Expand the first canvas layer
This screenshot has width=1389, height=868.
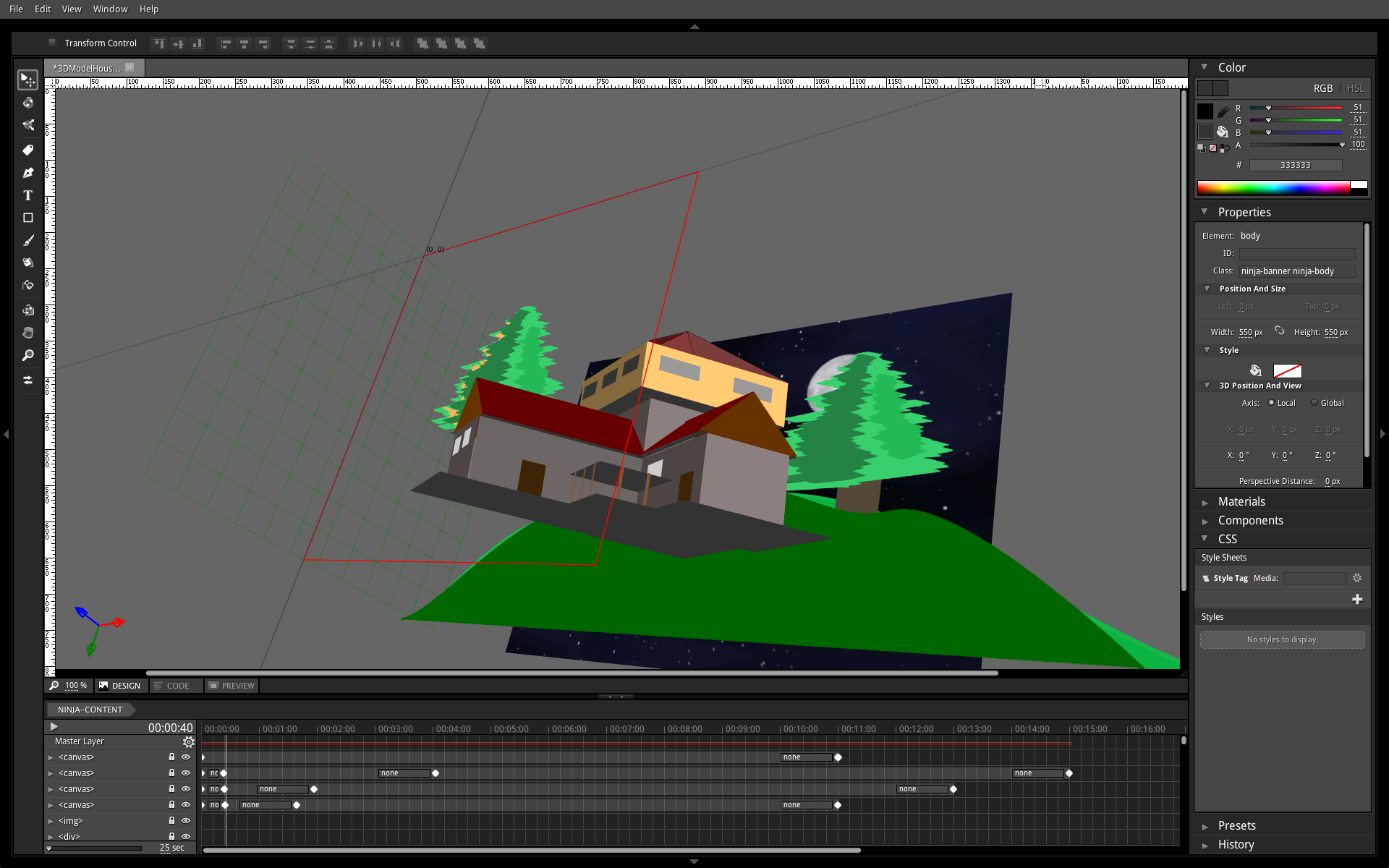51,757
